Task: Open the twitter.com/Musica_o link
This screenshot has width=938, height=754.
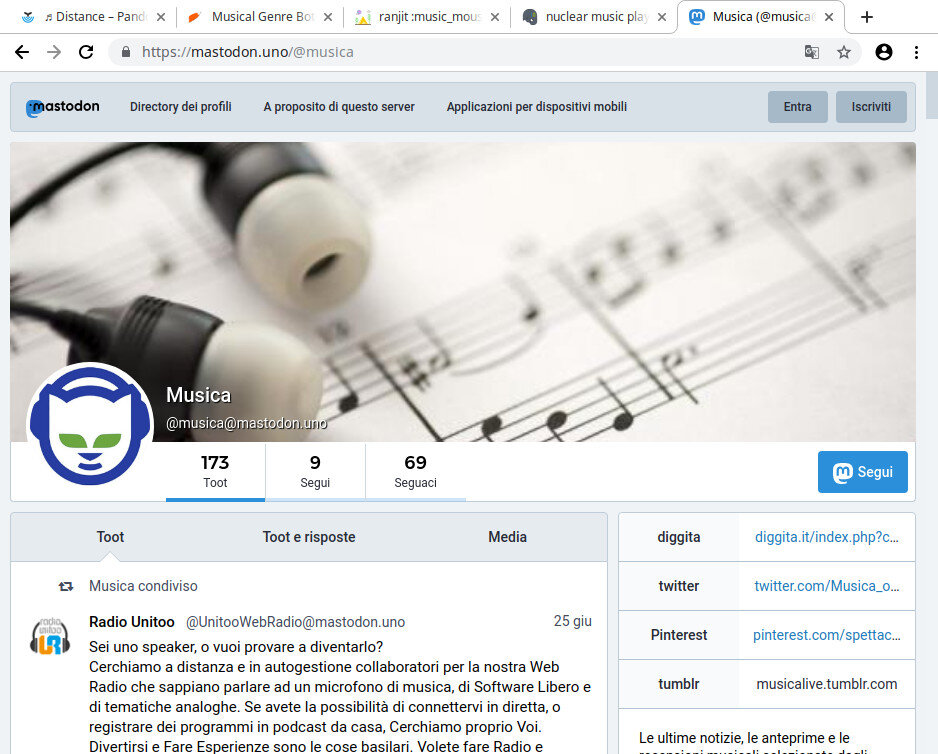Action: (x=825, y=586)
